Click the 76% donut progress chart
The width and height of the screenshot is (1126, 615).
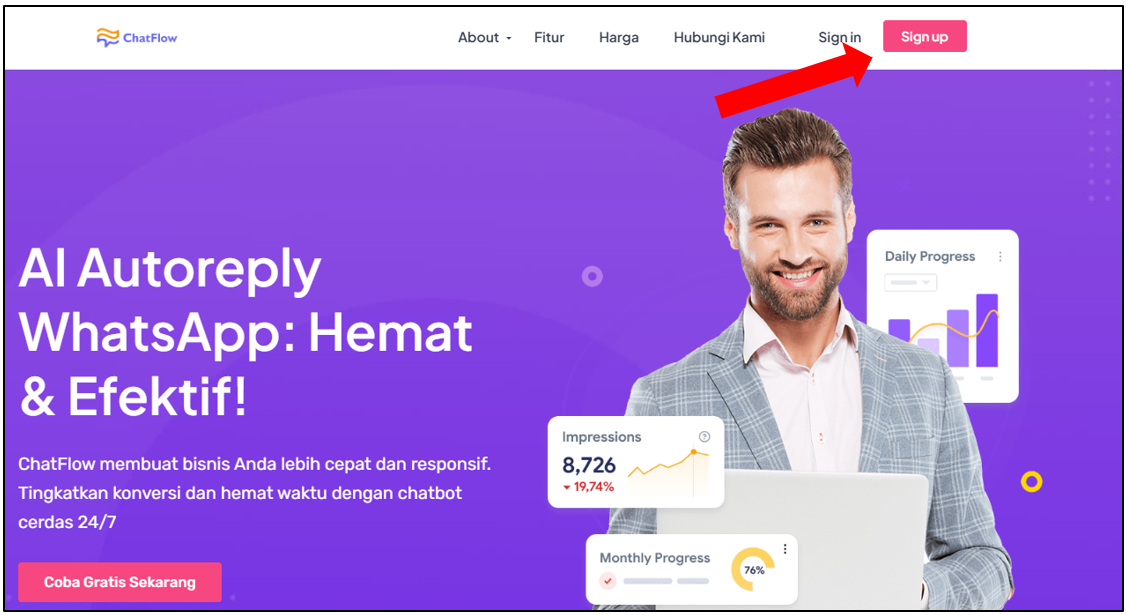coord(753,570)
